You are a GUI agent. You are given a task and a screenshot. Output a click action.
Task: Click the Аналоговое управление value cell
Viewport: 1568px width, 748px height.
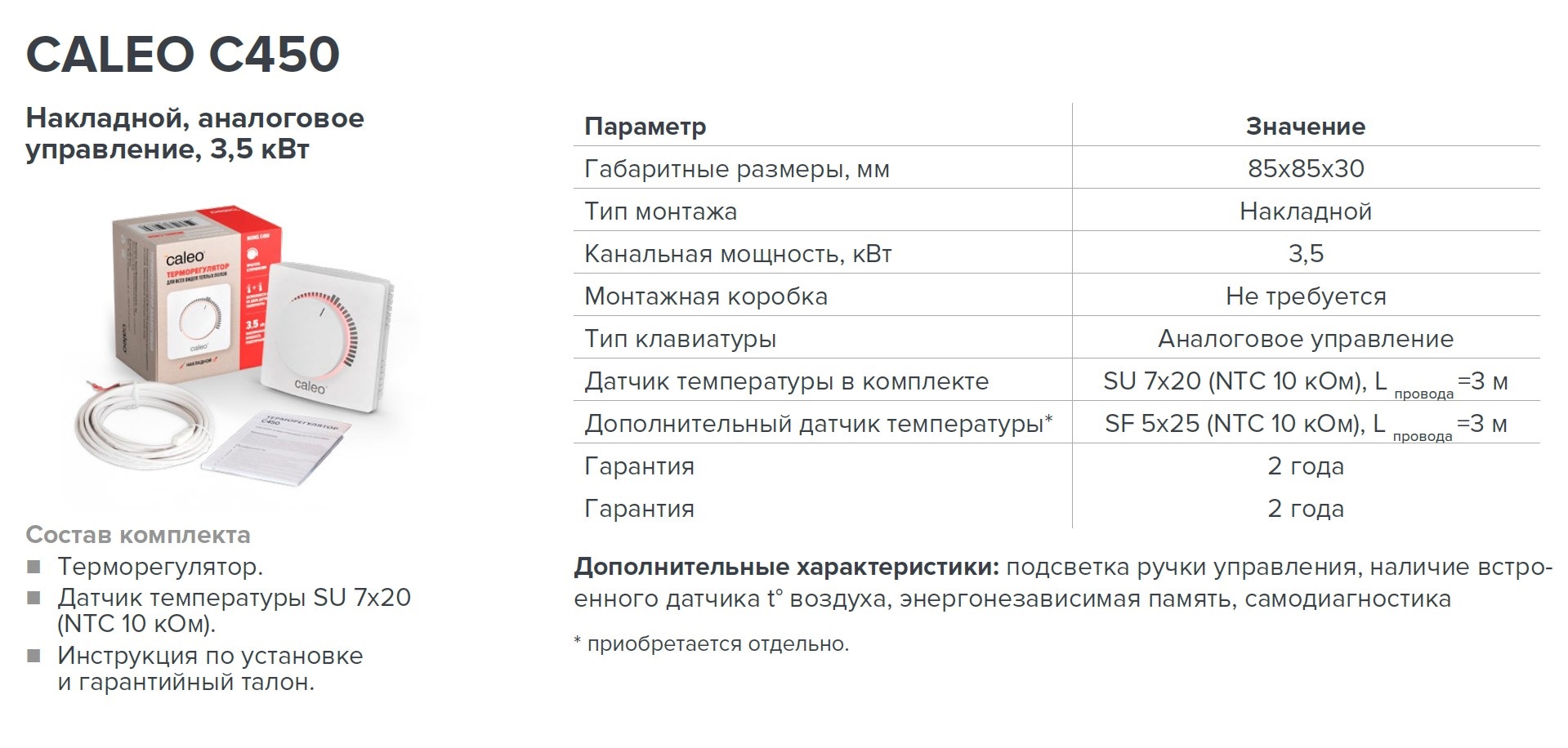coord(1305,339)
